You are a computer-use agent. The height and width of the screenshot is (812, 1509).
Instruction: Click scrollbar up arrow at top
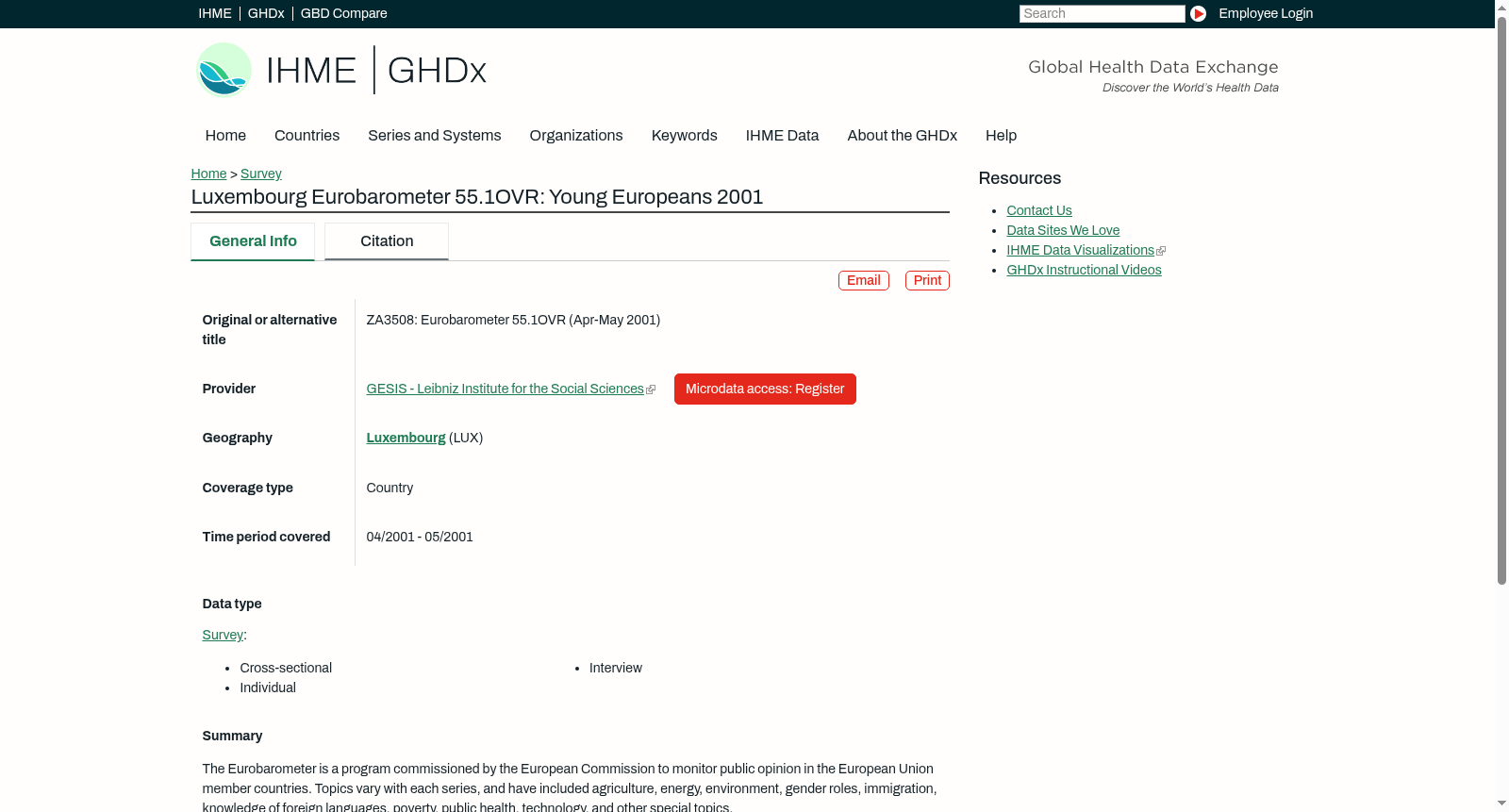(x=1501, y=7)
